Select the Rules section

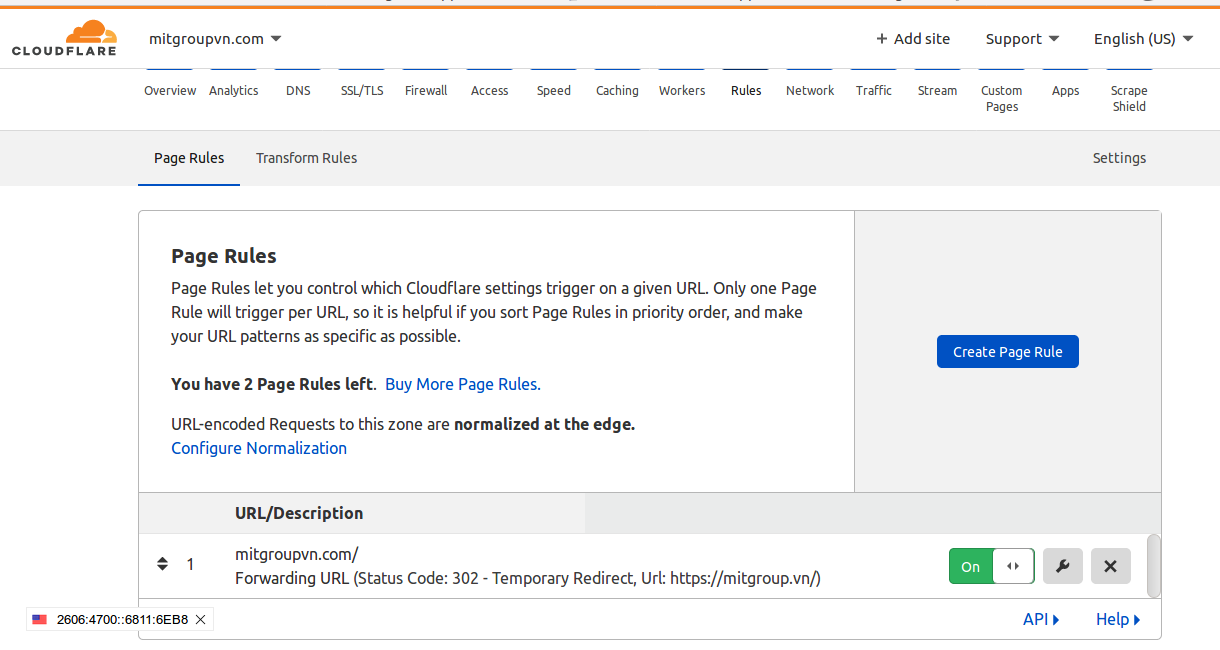[x=746, y=90]
